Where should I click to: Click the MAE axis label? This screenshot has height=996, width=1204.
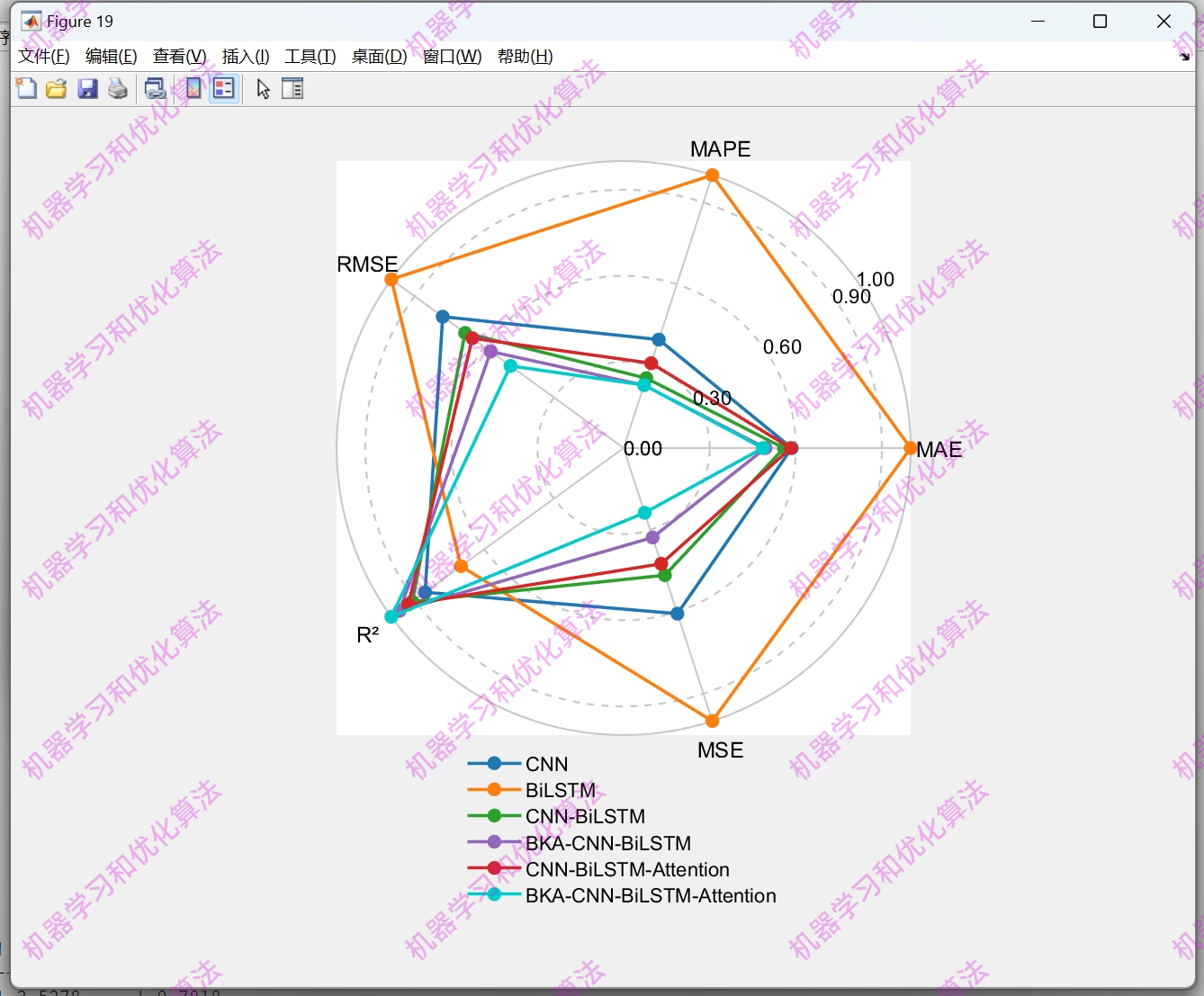coord(939,450)
